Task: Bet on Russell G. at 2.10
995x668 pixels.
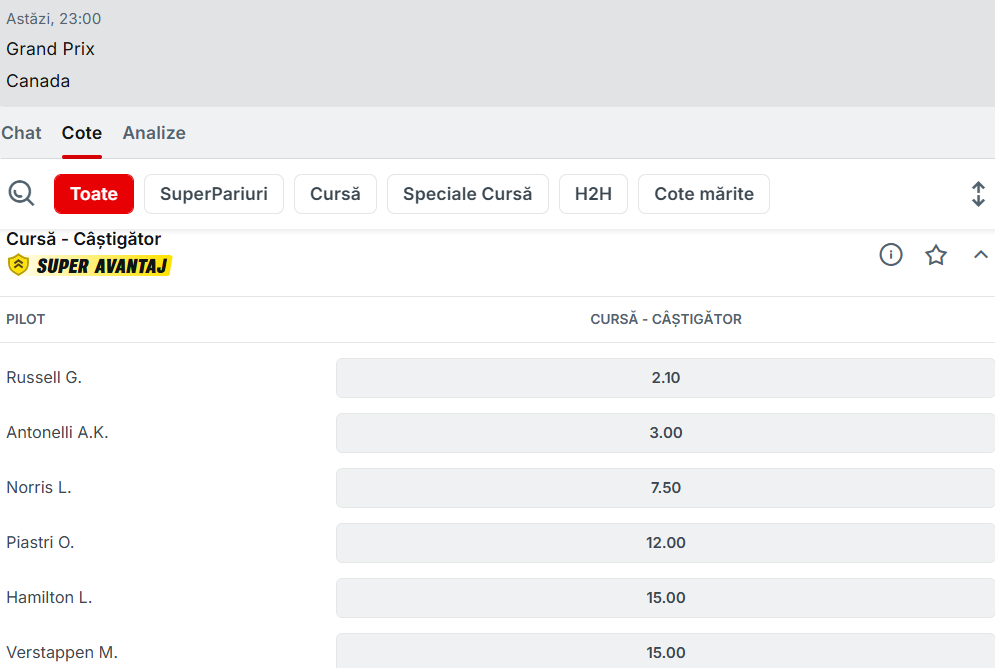Action: [665, 378]
